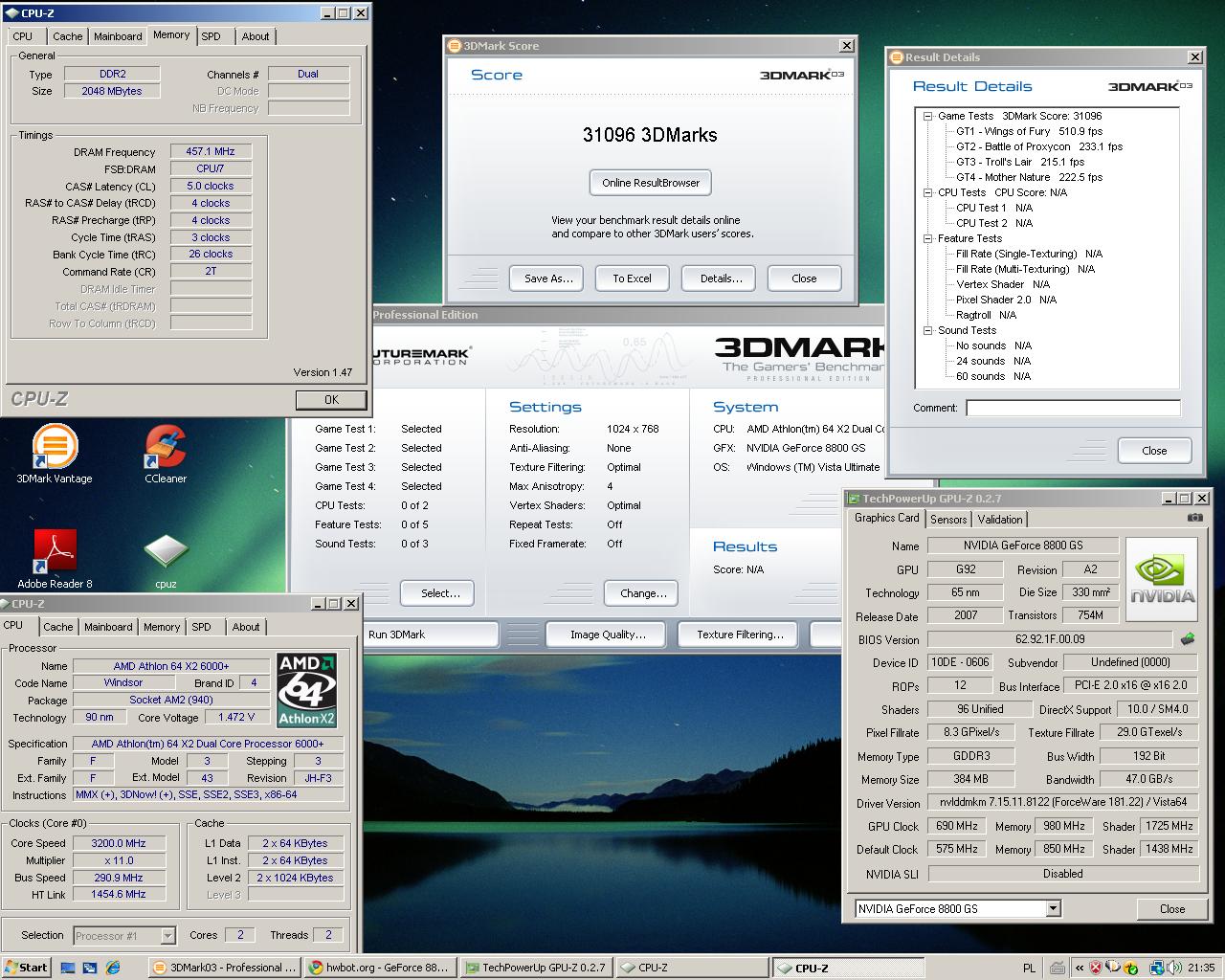Click the AMD Athlon X2 logo in CPU-Z
Image resolution: width=1225 pixels, height=980 pixels.
point(306,690)
